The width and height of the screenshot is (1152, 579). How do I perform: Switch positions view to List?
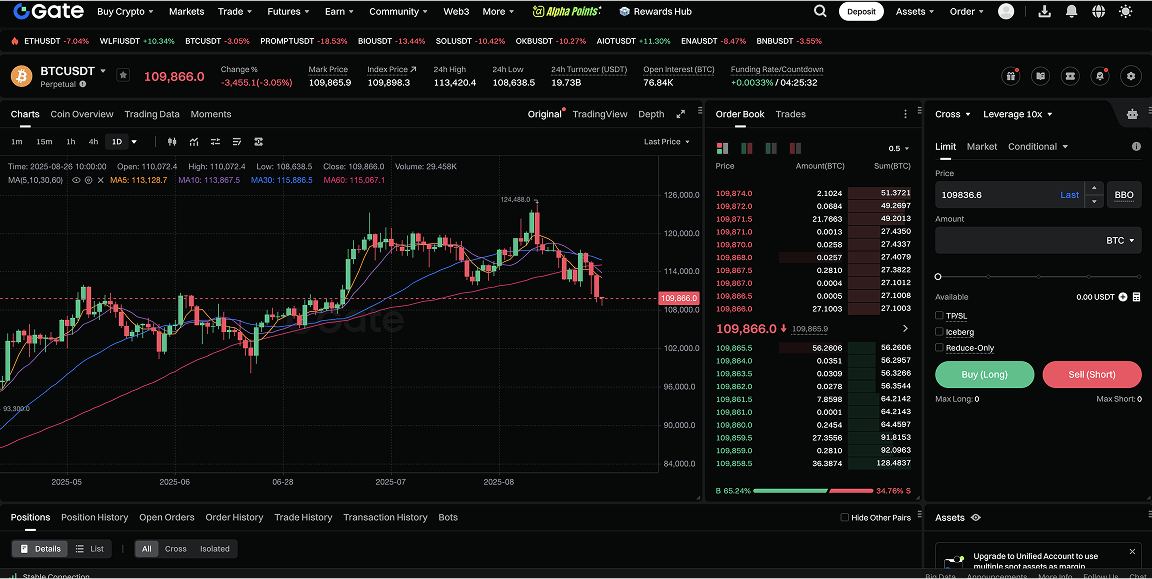90,549
